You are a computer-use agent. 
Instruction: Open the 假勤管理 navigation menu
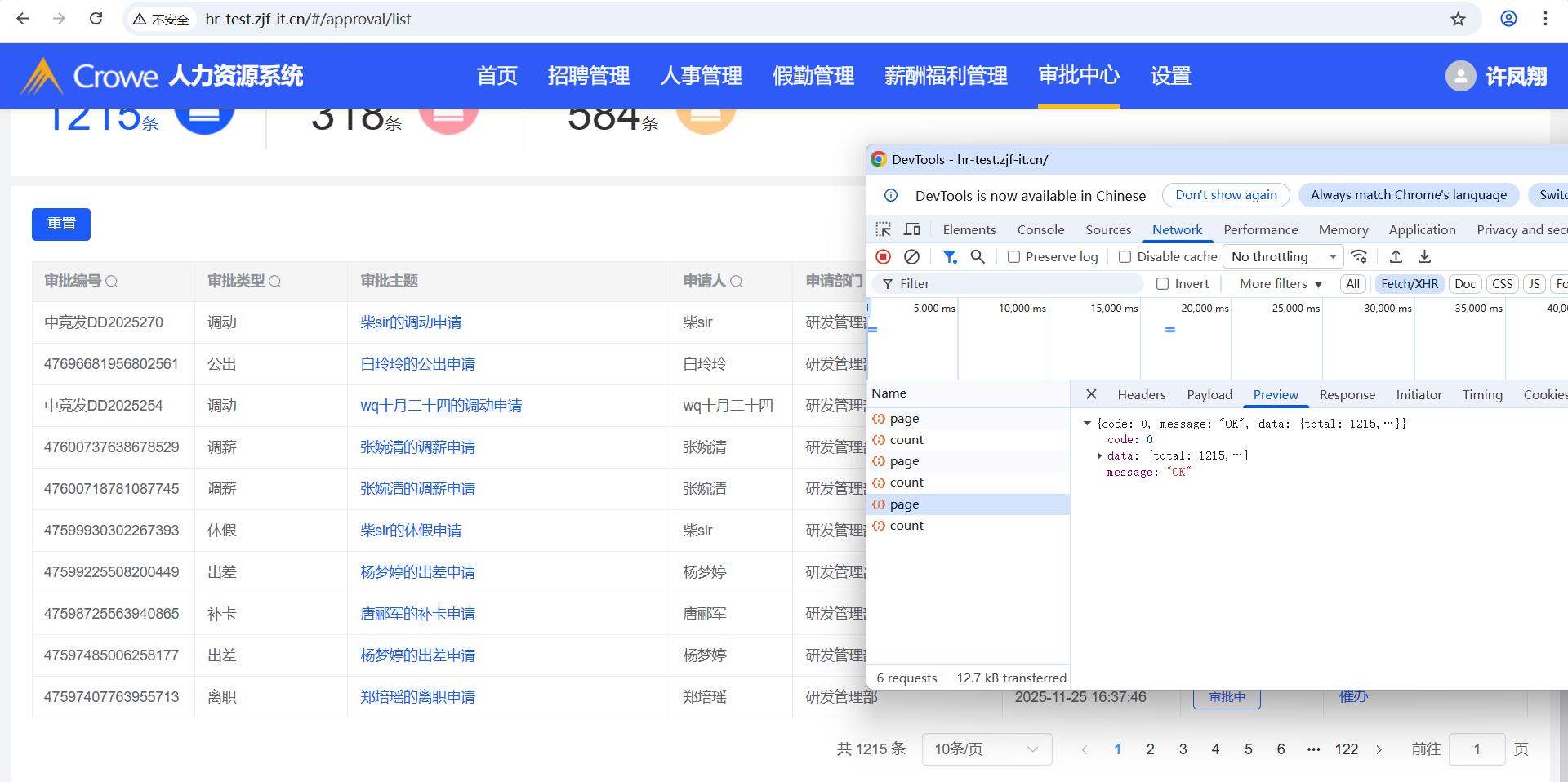tap(813, 76)
